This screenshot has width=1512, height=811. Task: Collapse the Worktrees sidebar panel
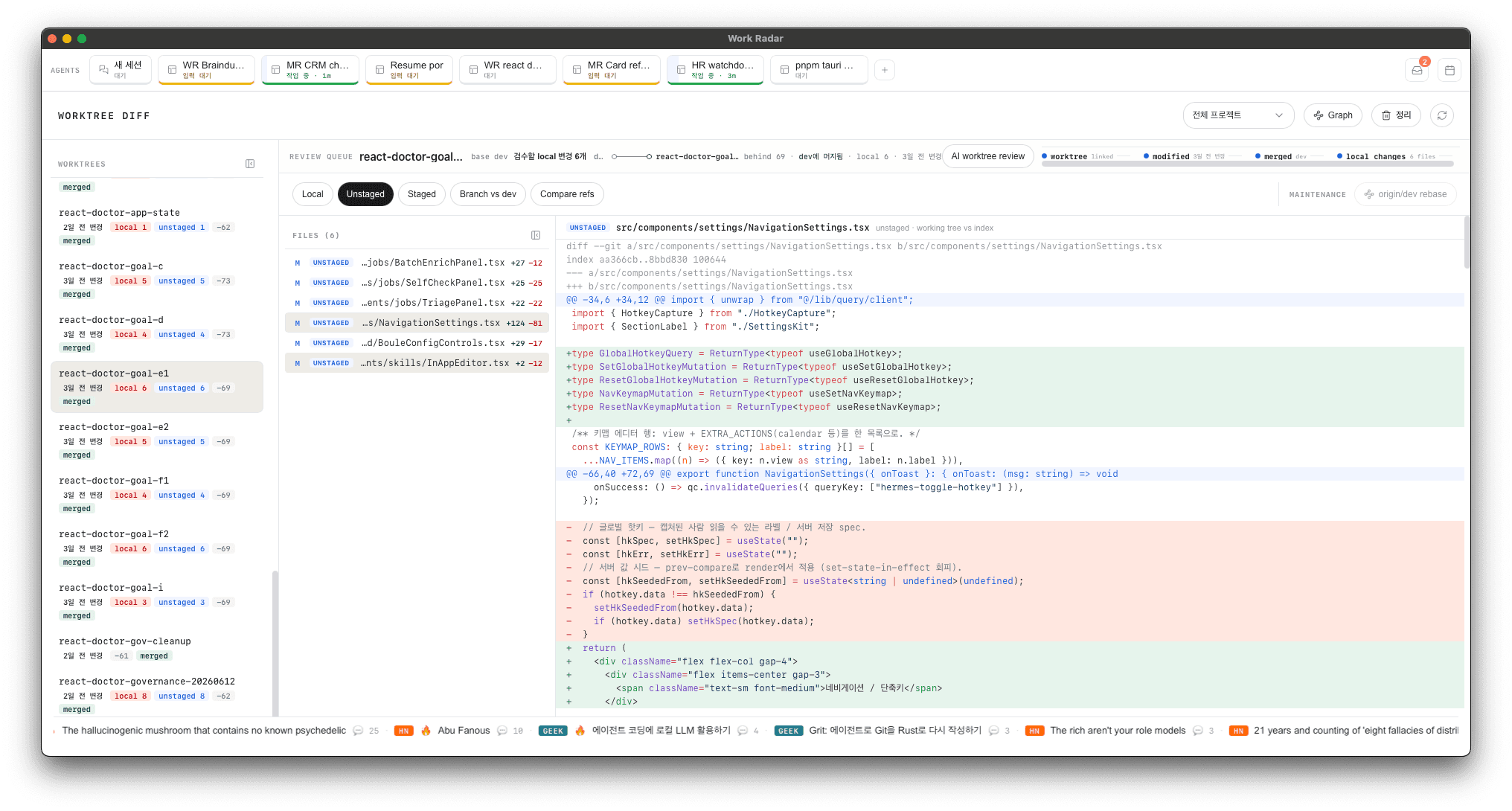pyautogui.click(x=250, y=164)
